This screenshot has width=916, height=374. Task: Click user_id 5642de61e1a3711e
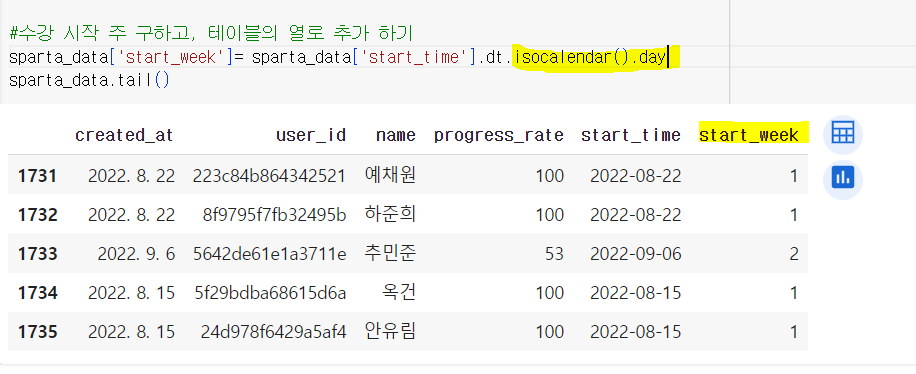(269, 254)
